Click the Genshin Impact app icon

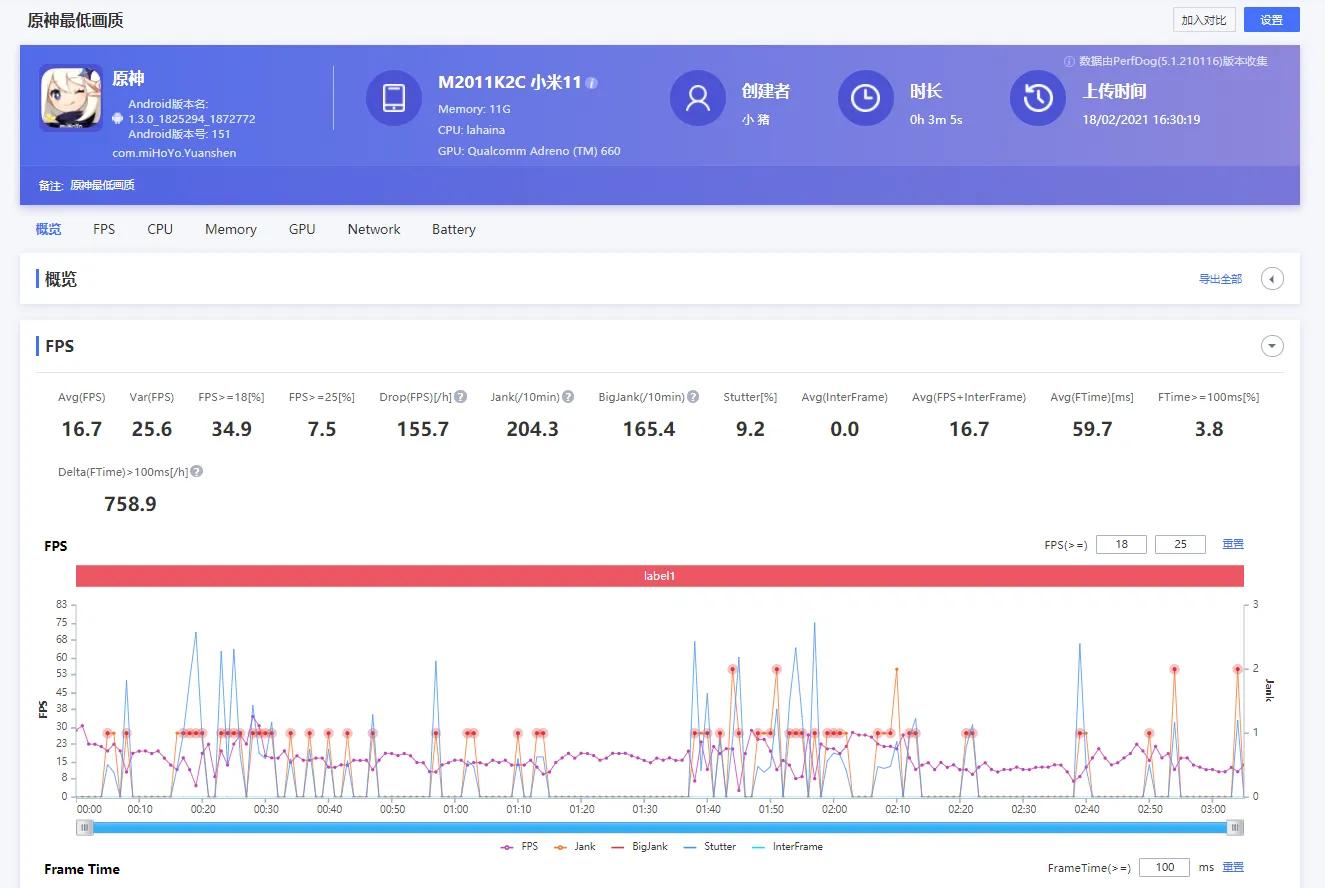[71, 98]
